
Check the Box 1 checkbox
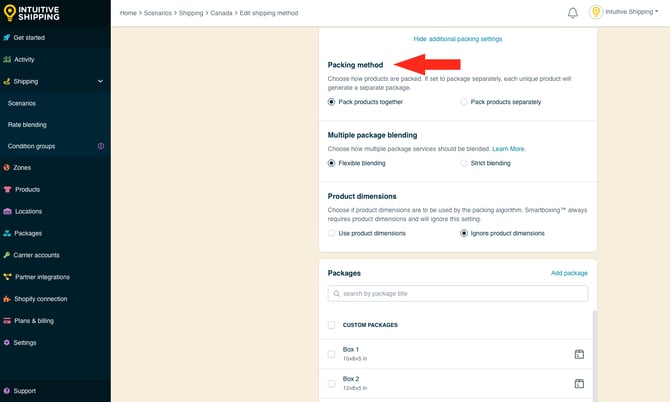(x=332, y=354)
